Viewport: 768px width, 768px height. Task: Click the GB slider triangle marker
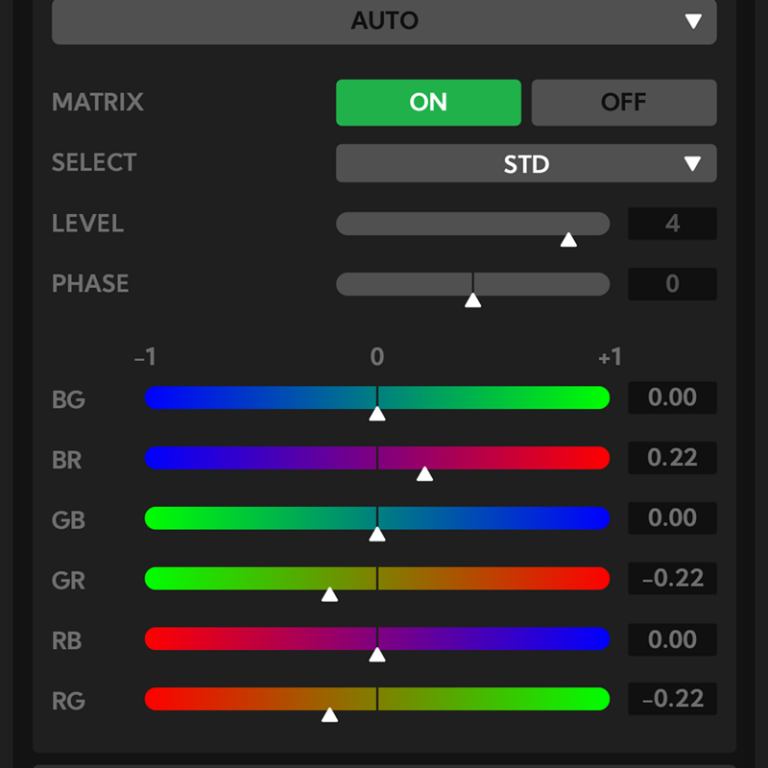point(377,534)
